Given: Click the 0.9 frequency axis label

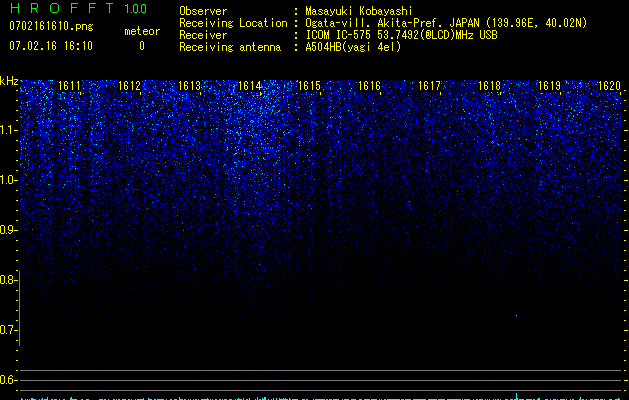Looking at the screenshot, I should (x=8, y=230).
